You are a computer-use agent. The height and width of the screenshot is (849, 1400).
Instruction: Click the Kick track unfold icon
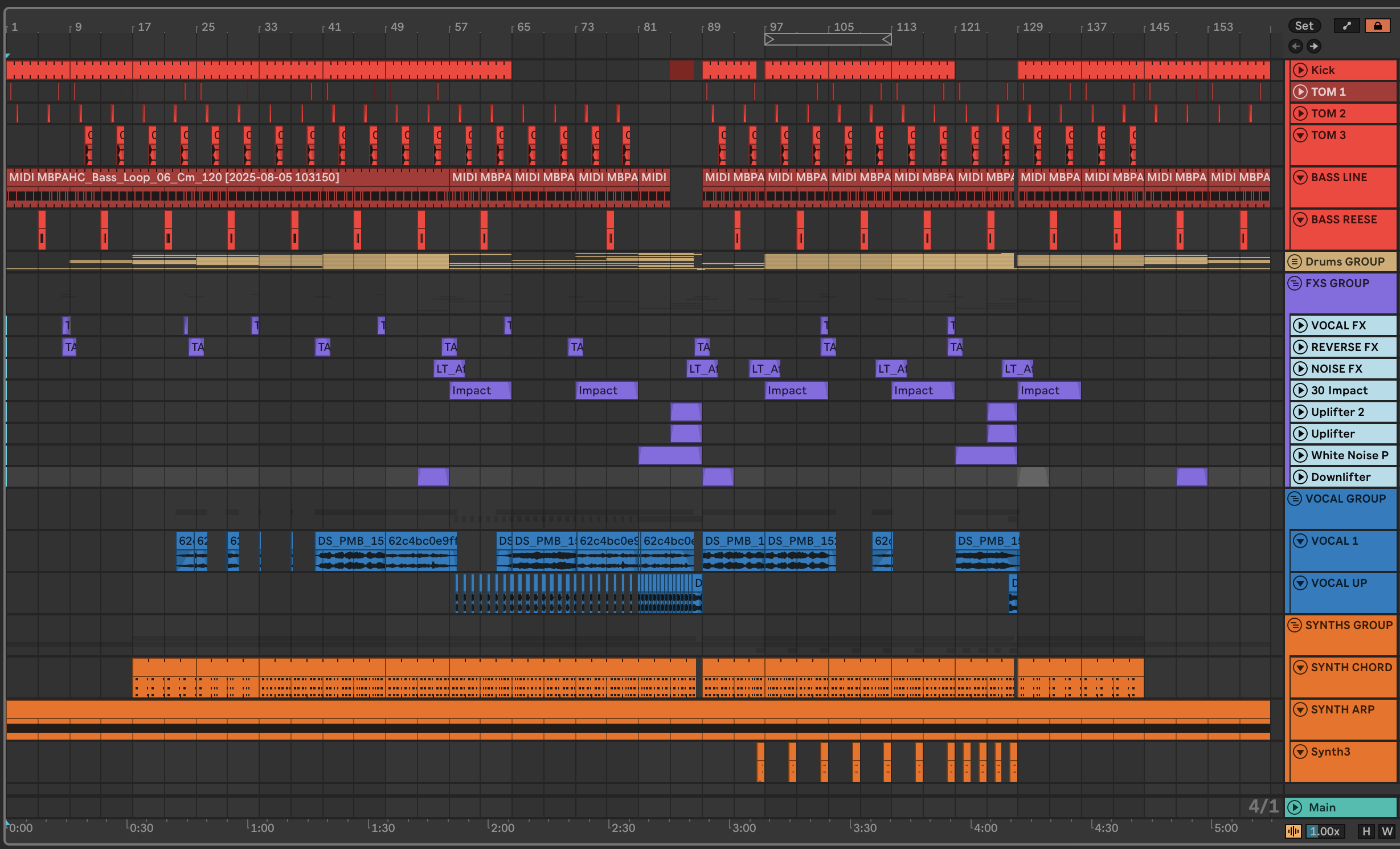1300,70
